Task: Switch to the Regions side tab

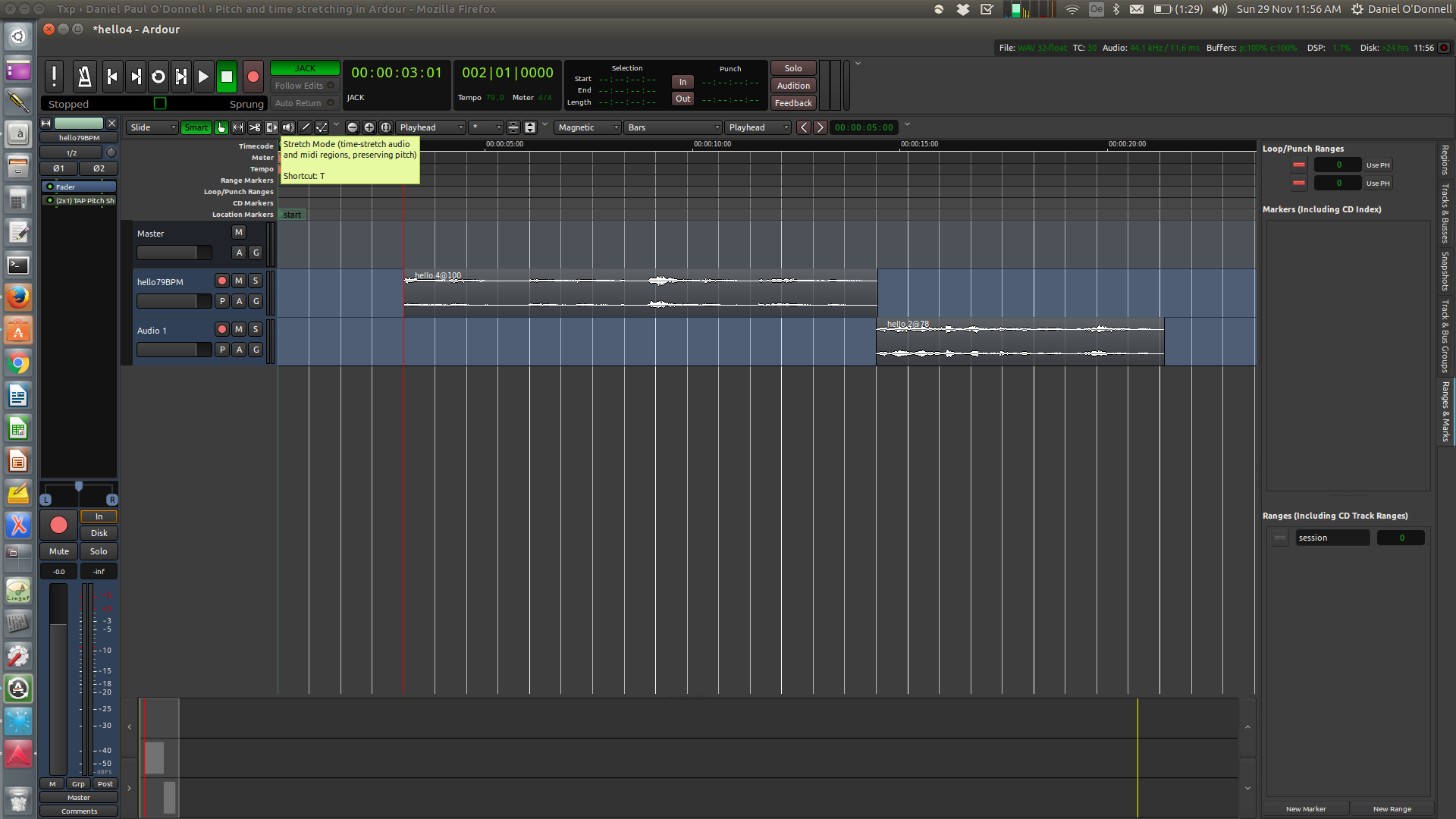Action: [x=1445, y=160]
